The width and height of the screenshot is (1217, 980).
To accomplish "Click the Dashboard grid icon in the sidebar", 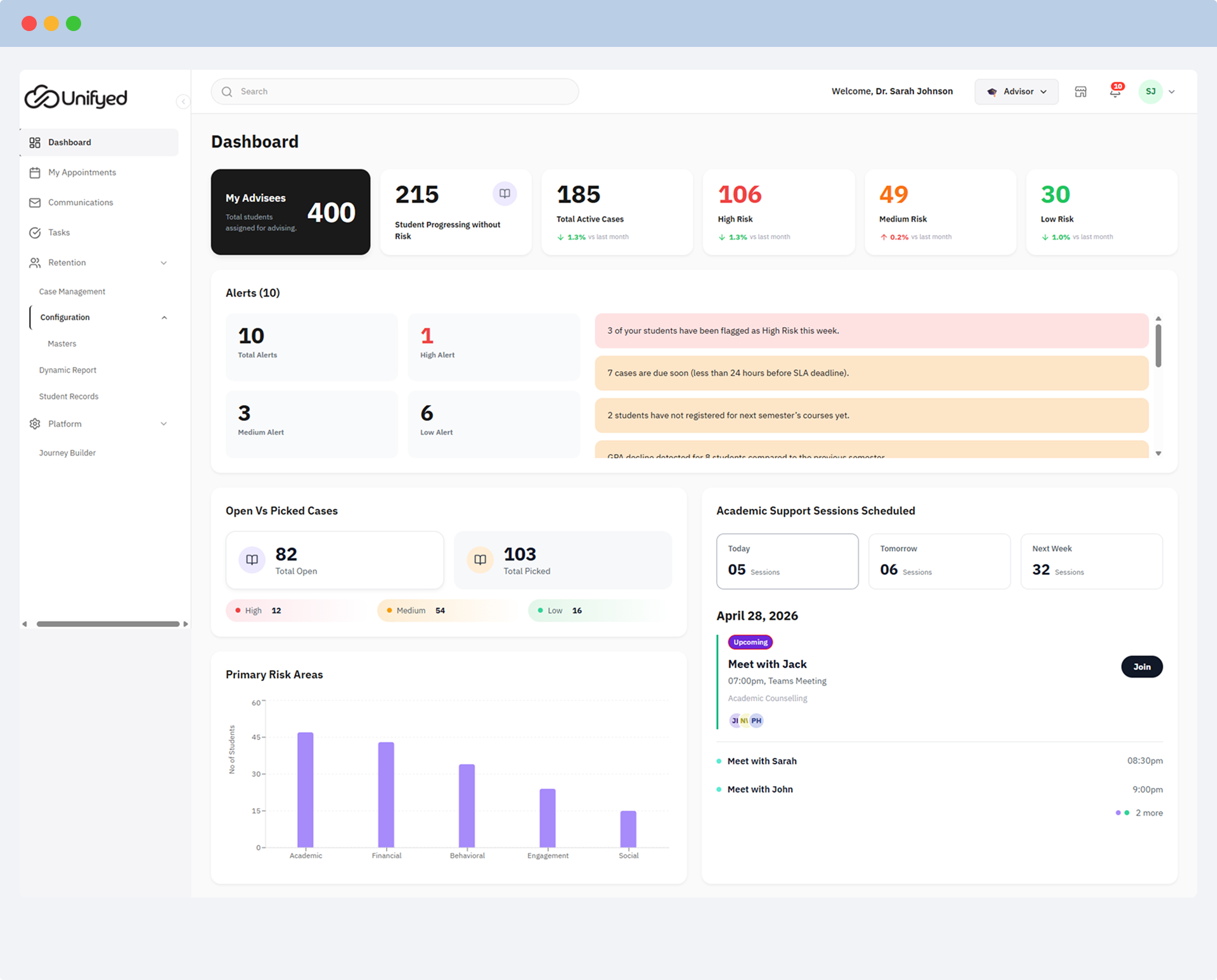I will (x=35, y=143).
